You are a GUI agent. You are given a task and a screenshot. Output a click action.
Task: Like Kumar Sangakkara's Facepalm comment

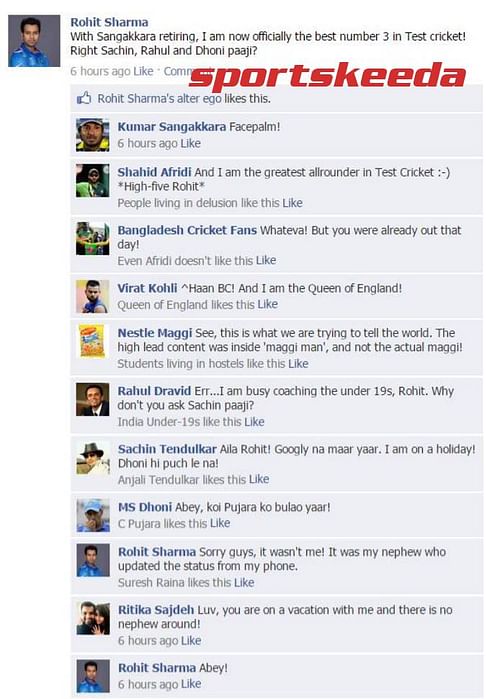(x=190, y=144)
